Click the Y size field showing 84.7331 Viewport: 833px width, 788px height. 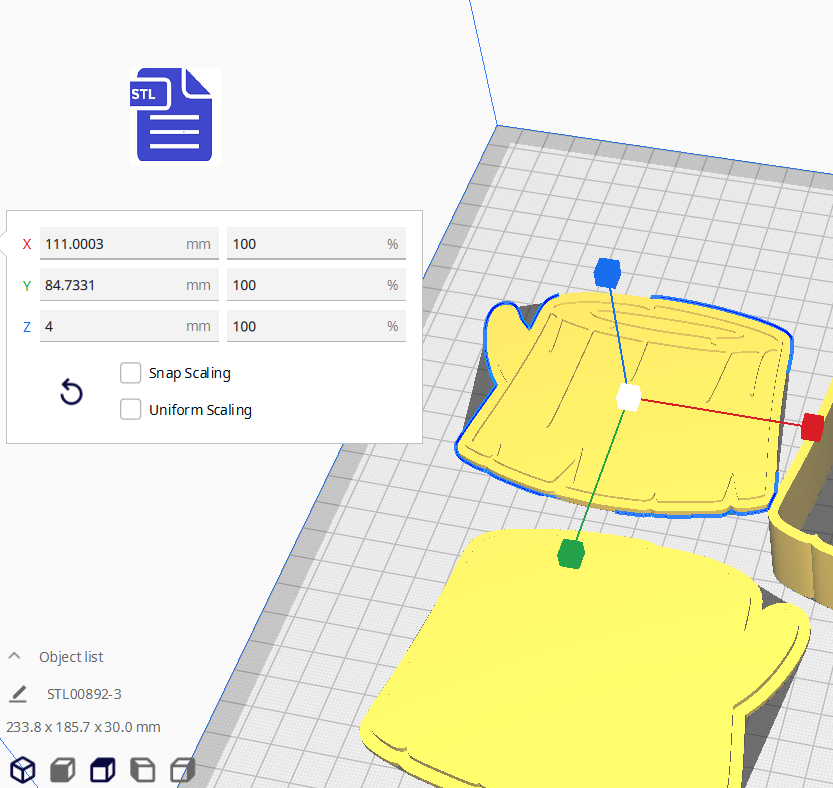click(x=110, y=285)
